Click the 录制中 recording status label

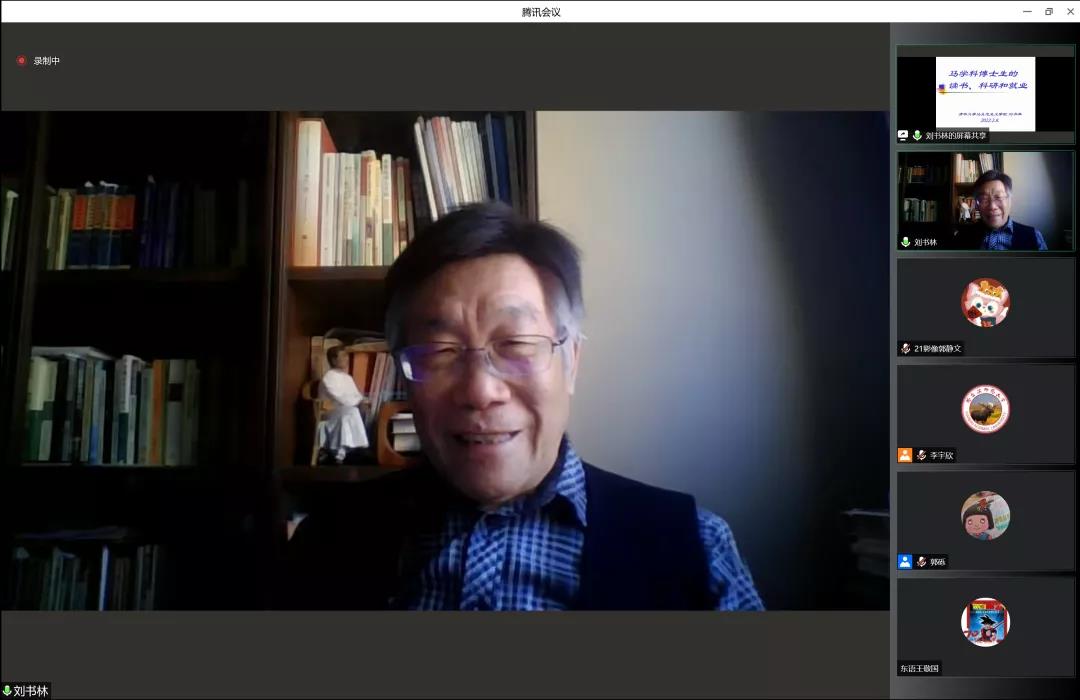[47, 61]
